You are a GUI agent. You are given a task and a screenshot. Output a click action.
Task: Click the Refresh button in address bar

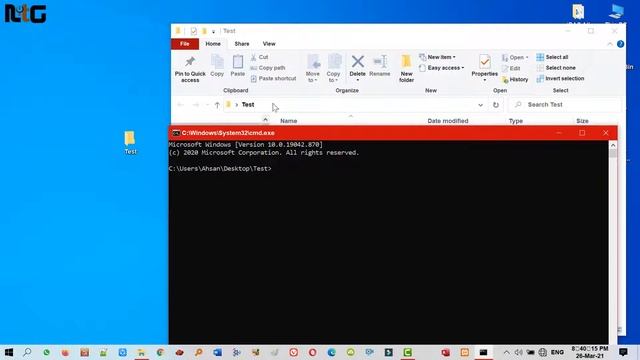pyautogui.click(x=496, y=105)
